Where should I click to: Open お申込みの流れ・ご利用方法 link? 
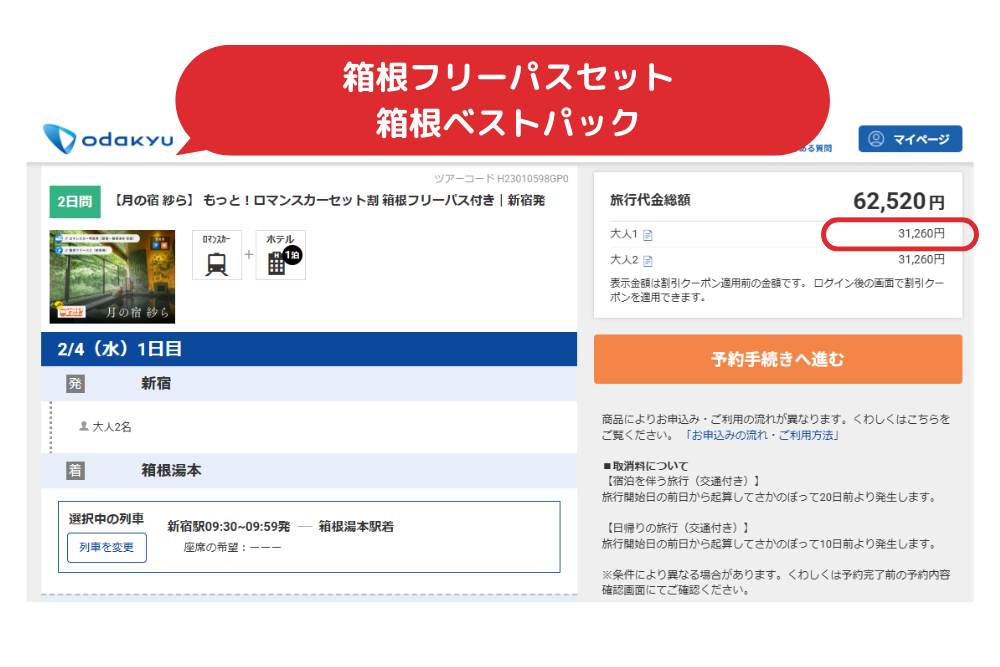click(x=762, y=436)
